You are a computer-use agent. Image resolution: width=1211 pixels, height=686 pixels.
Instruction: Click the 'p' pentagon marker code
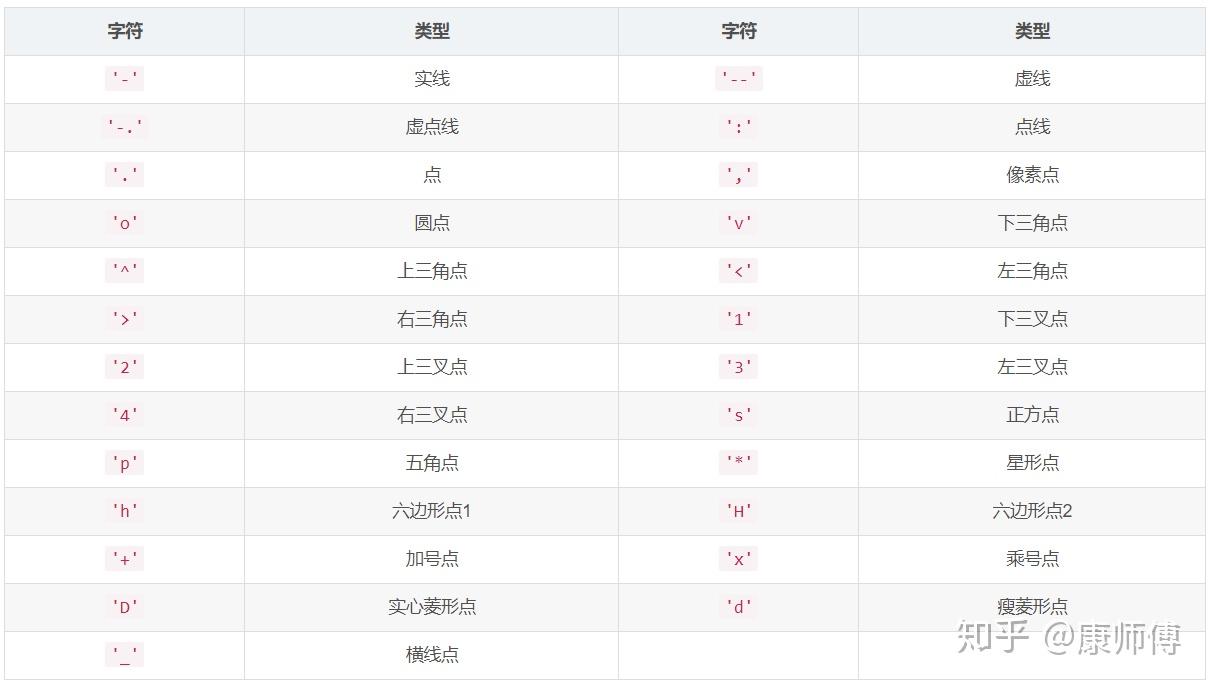tap(125, 463)
